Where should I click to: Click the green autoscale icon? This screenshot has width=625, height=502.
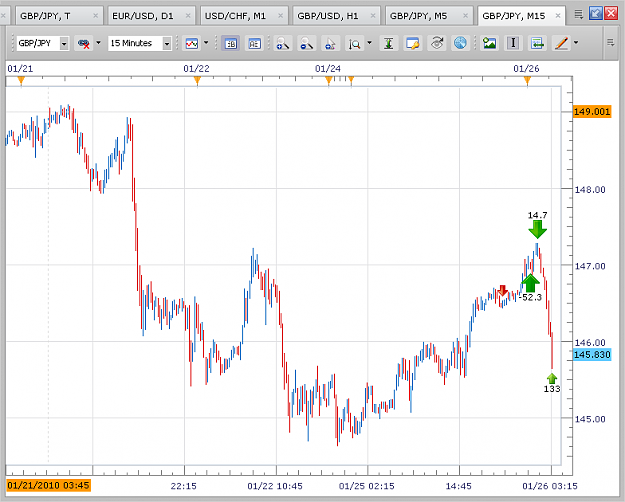389,43
